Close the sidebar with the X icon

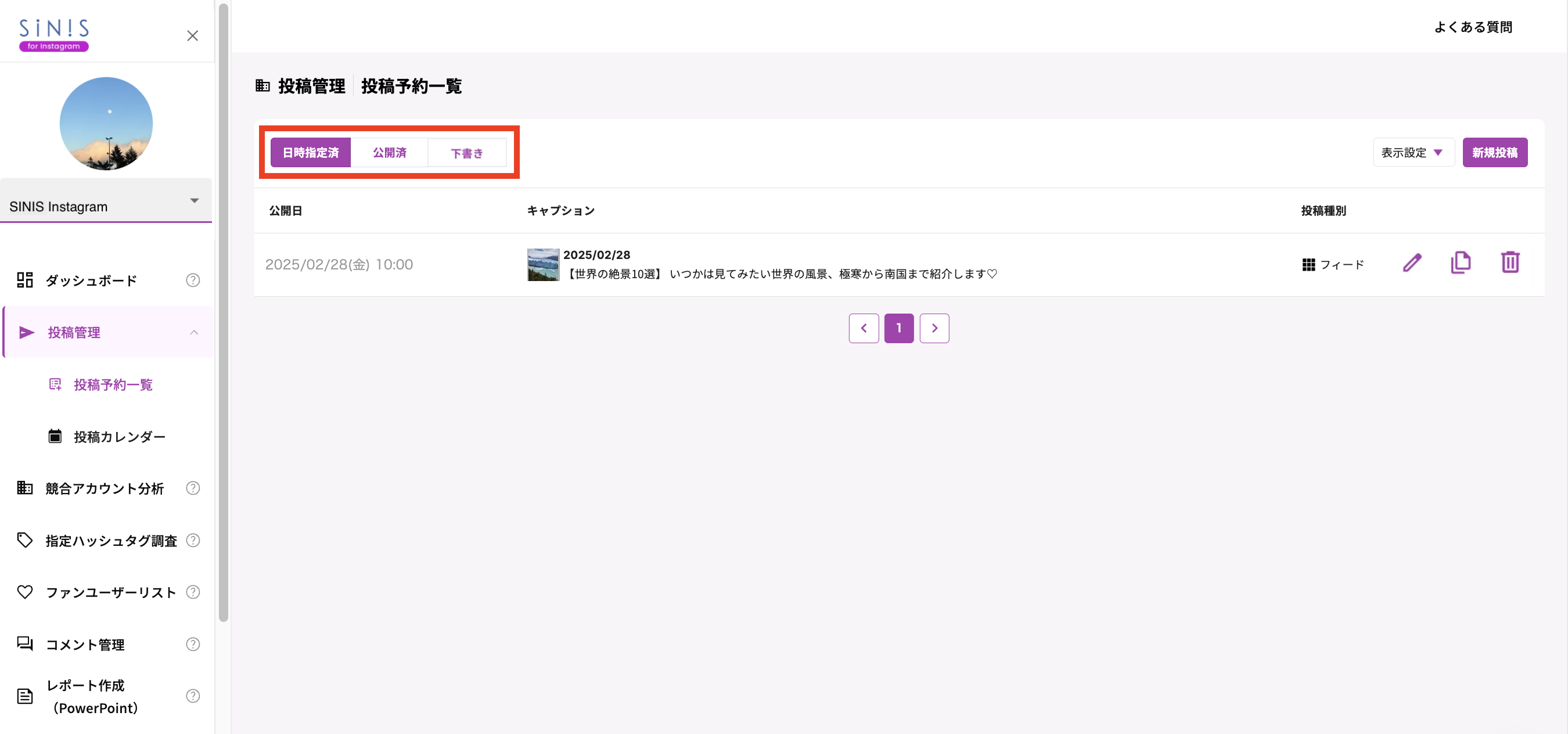[x=192, y=36]
